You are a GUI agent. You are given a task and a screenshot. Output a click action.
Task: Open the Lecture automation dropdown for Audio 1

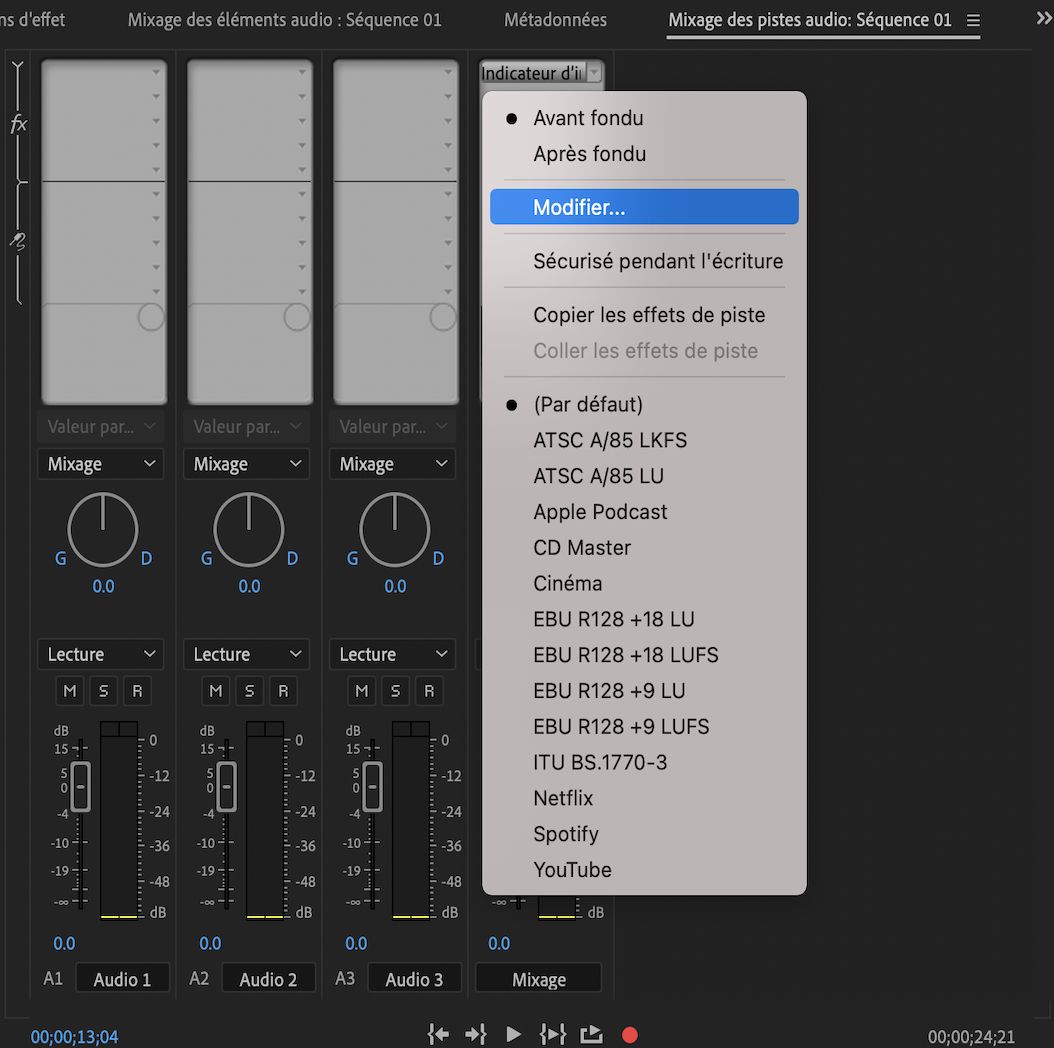[x=100, y=654]
